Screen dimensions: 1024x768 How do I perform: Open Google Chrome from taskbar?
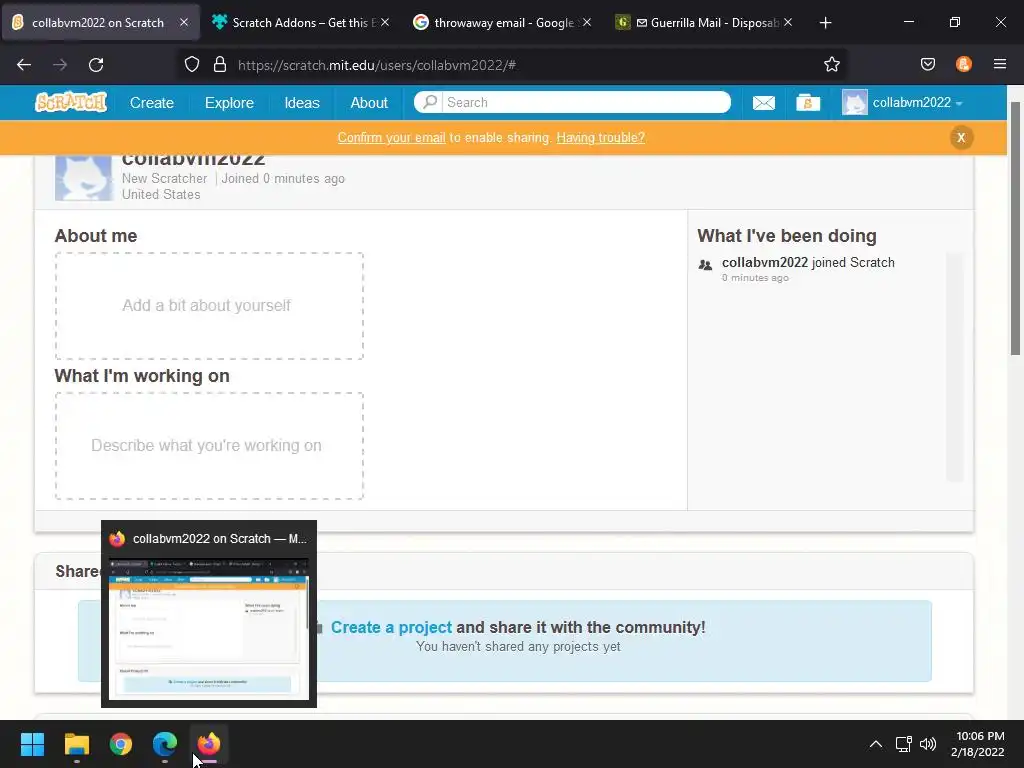[121, 744]
